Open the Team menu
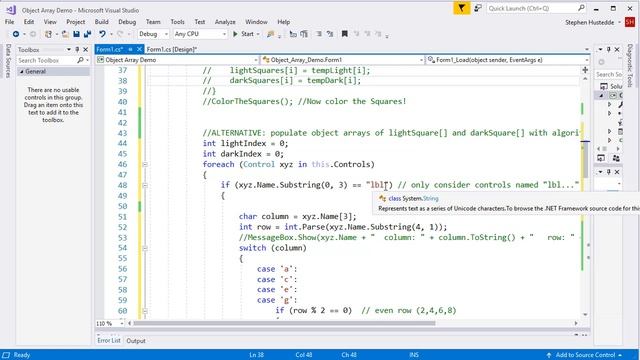This screenshot has width=640, height=360. [x=153, y=22]
